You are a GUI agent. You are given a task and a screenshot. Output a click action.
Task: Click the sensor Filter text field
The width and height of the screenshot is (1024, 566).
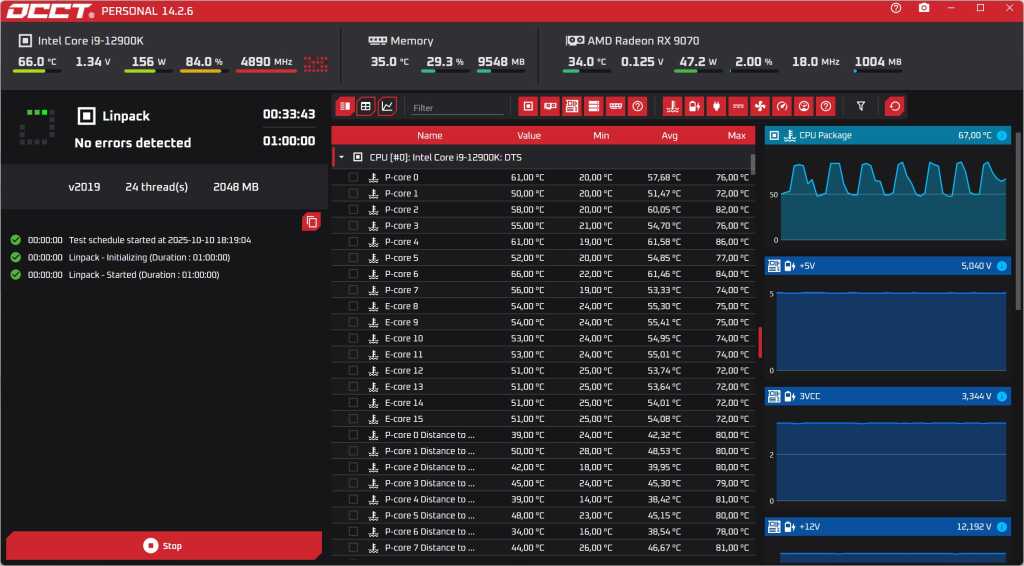click(x=457, y=107)
